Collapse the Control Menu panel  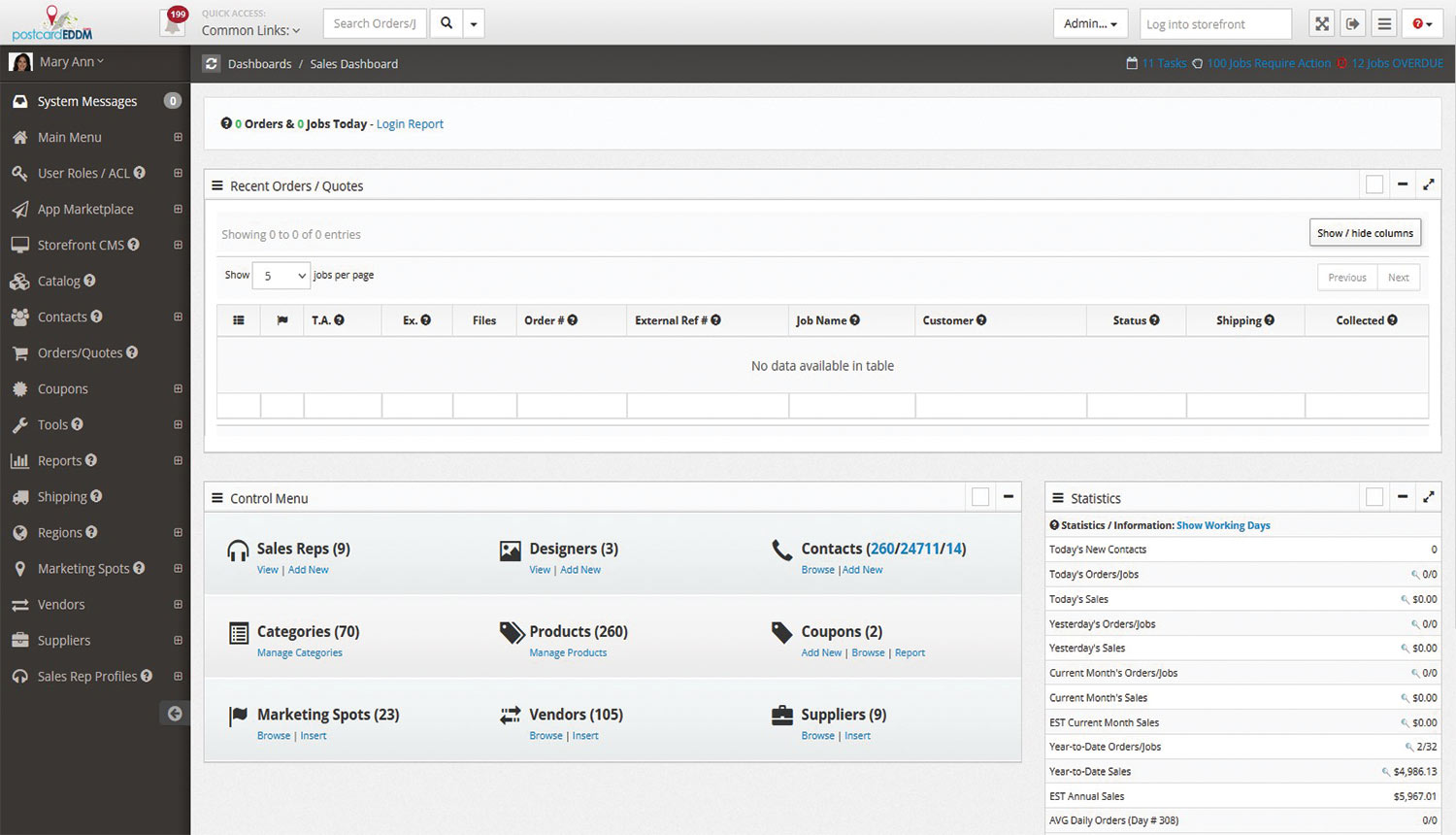[x=1008, y=496]
